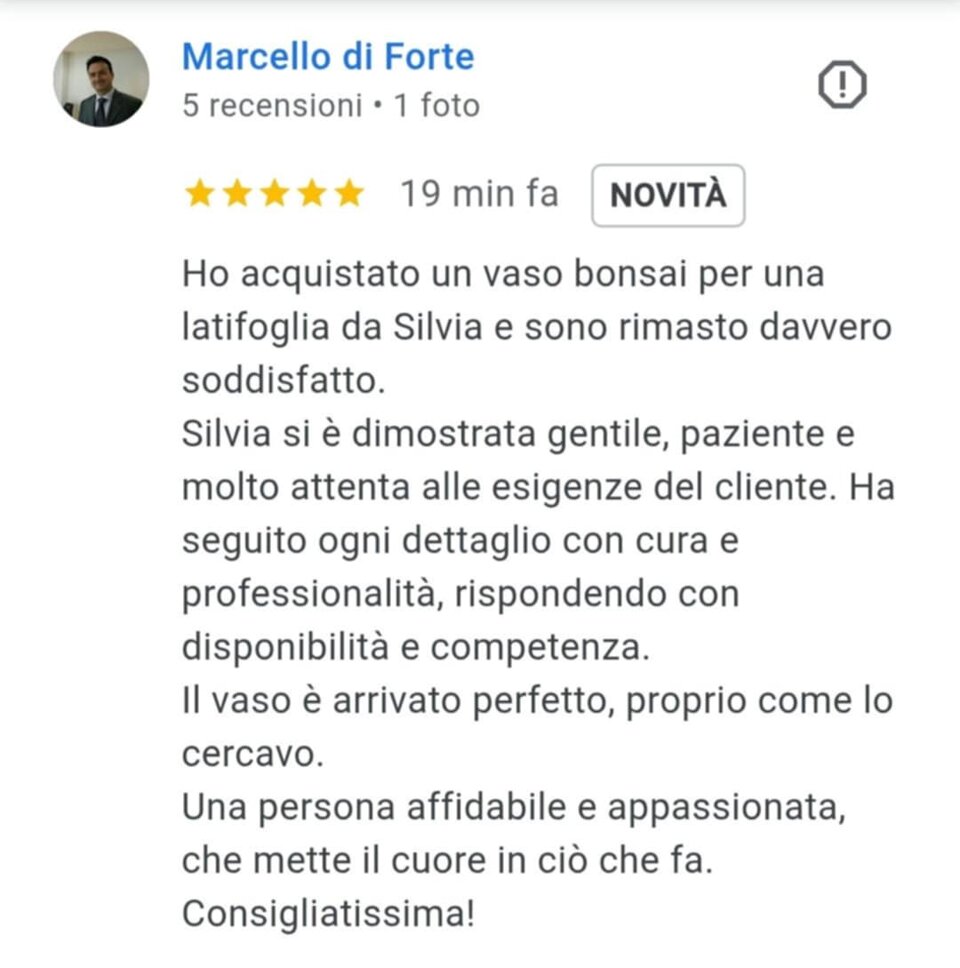
Task: Click the fifth gold rating star
Action: [x=349, y=193]
